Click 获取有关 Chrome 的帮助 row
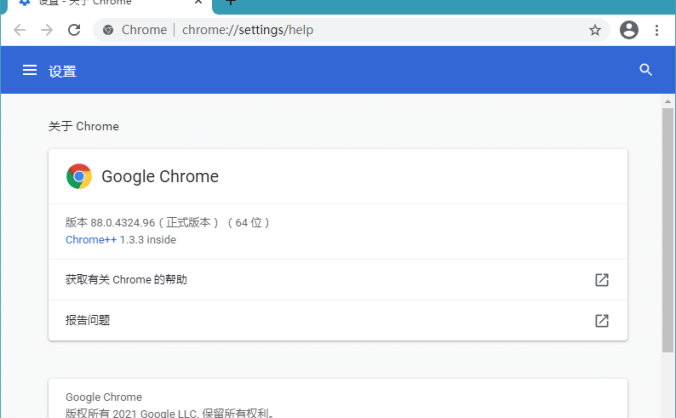 point(338,280)
